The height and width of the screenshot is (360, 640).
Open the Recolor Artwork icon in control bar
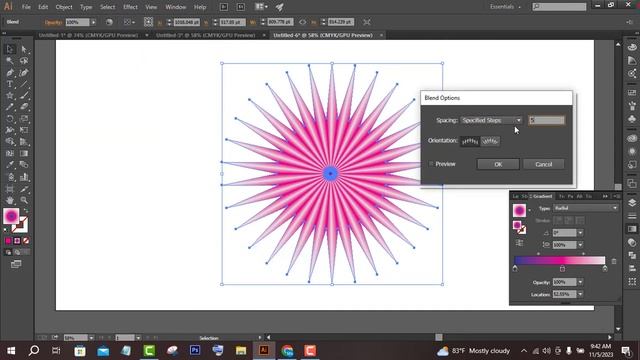(109, 22)
